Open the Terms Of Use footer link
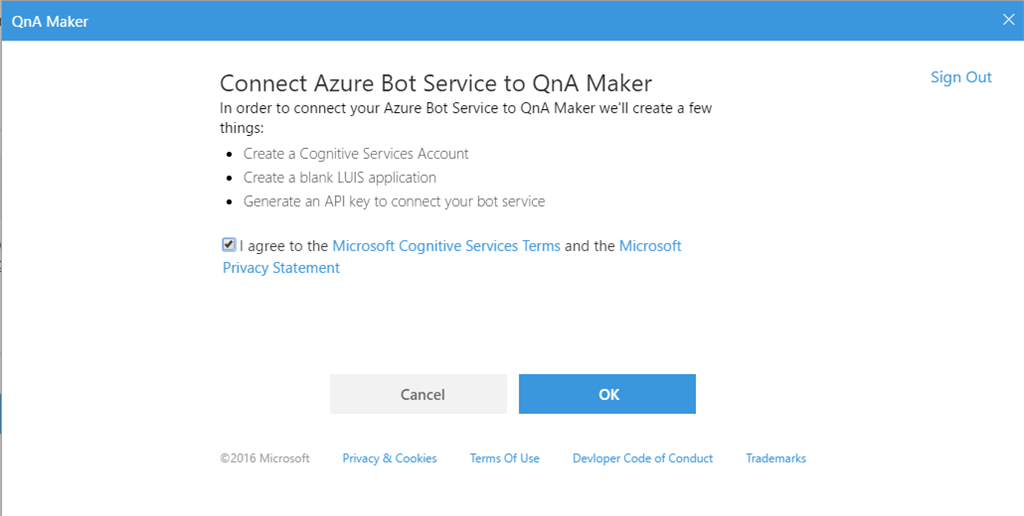 click(x=504, y=458)
